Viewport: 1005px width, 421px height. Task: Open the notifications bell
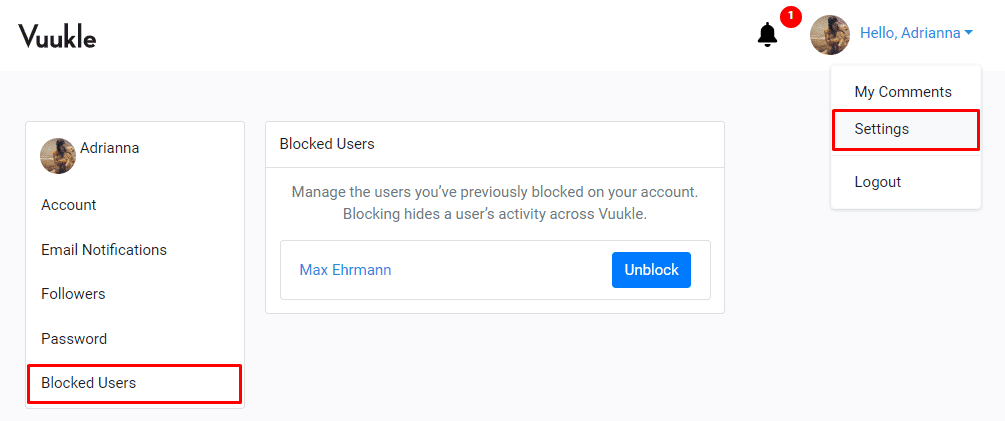[767, 35]
